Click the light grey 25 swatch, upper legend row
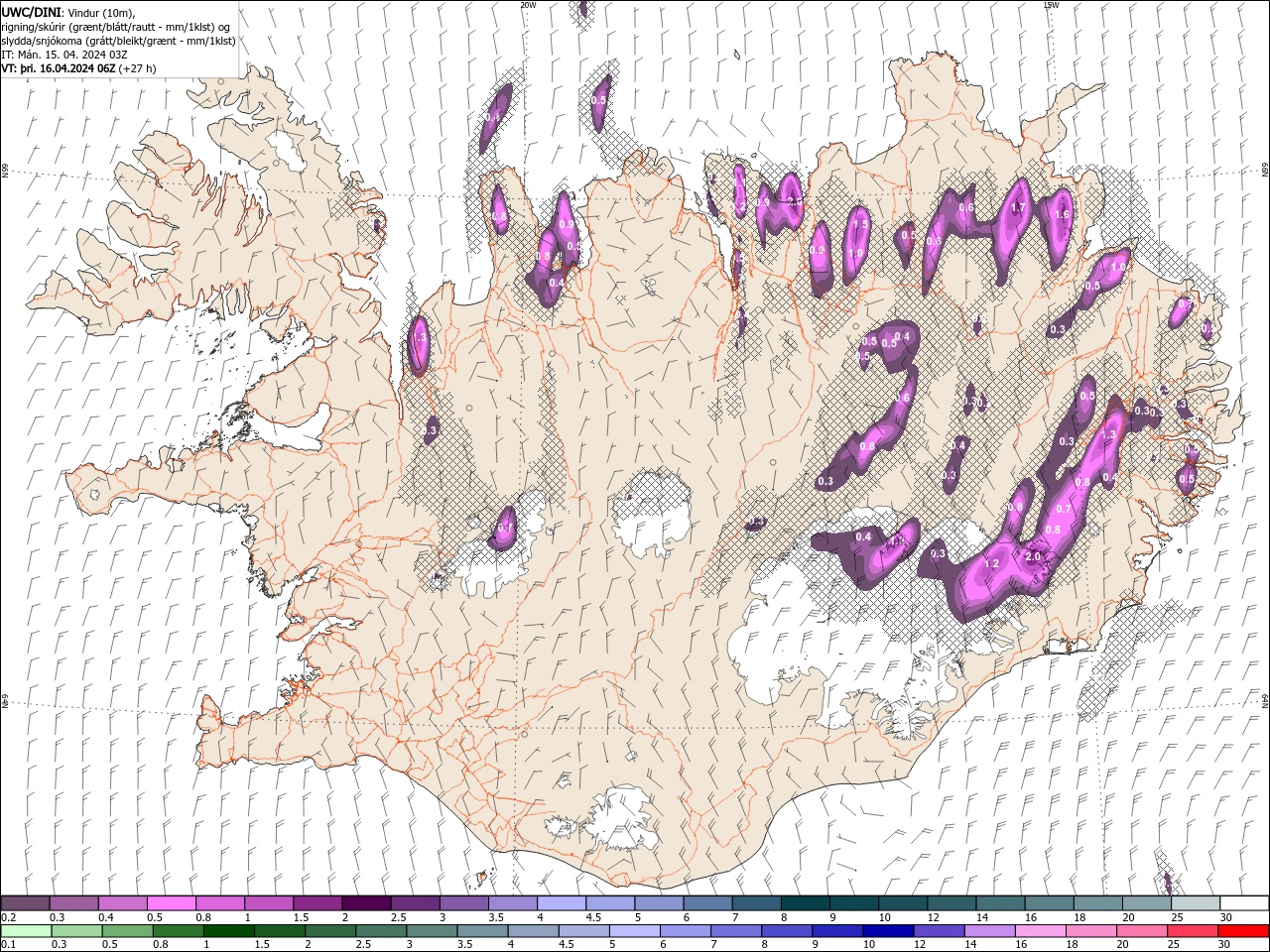Image resolution: width=1270 pixels, height=952 pixels. click(x=1195, y=903)
